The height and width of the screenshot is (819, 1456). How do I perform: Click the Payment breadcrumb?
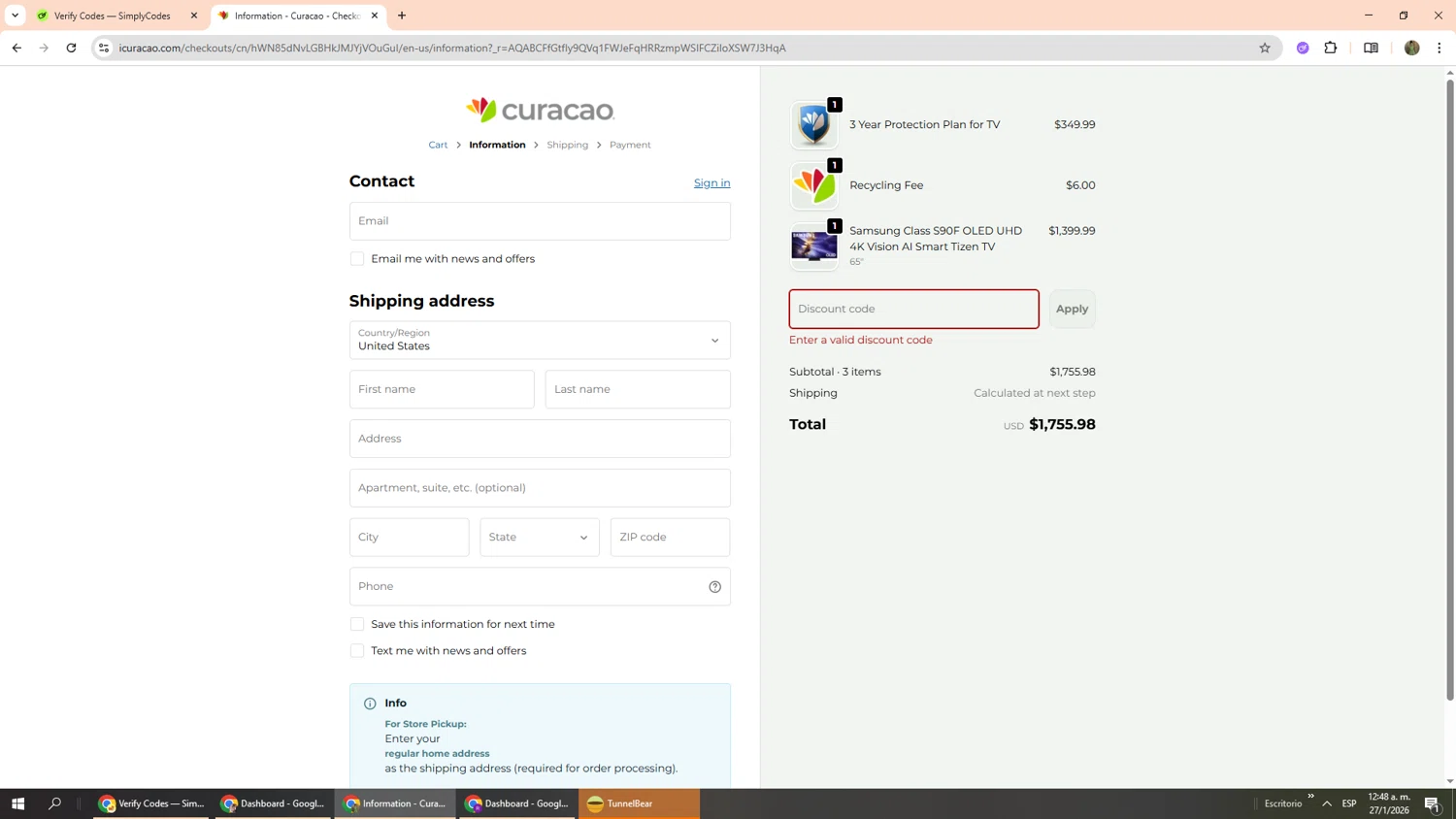(630, 145)
